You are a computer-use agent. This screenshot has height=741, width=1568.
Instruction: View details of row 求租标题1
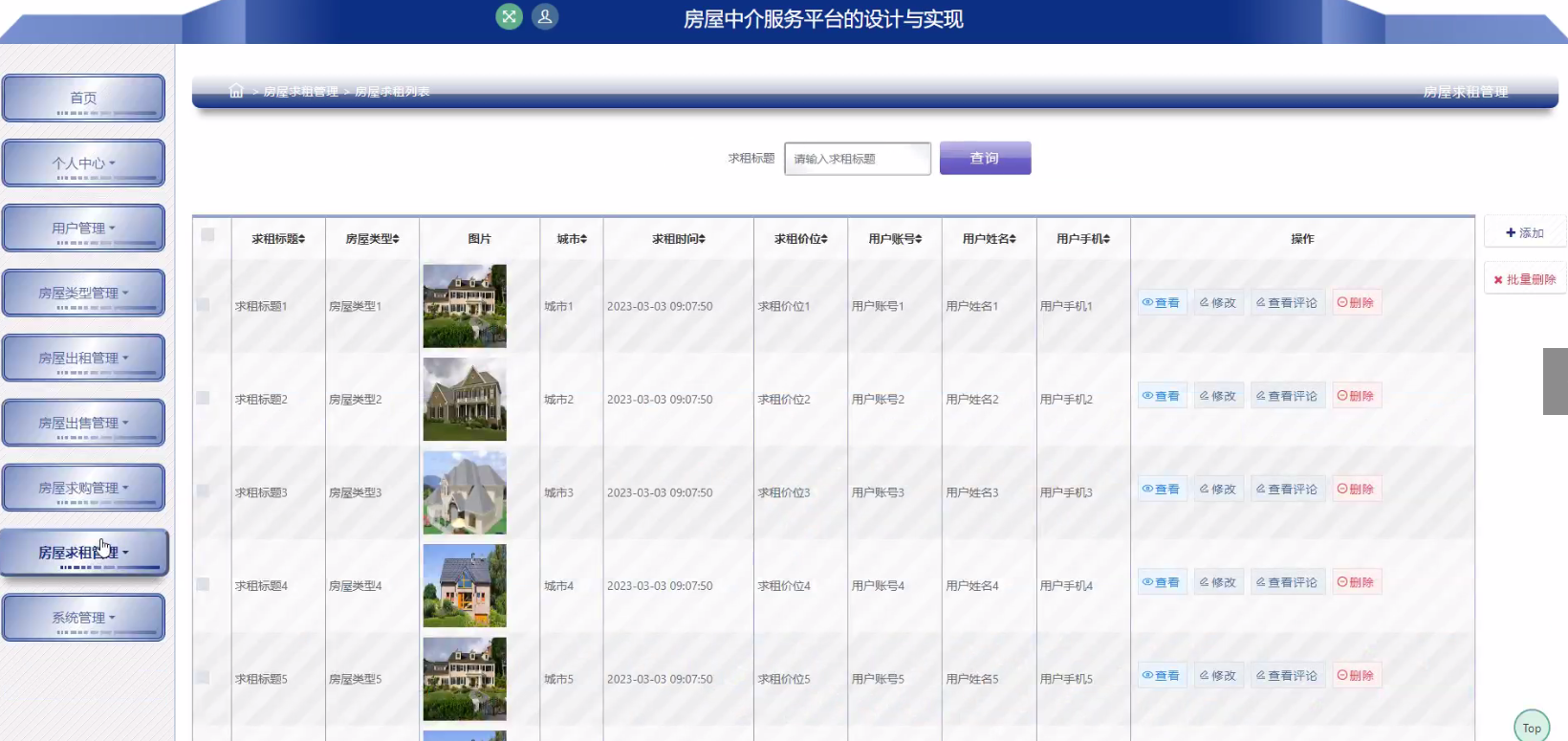point(1162,302)
